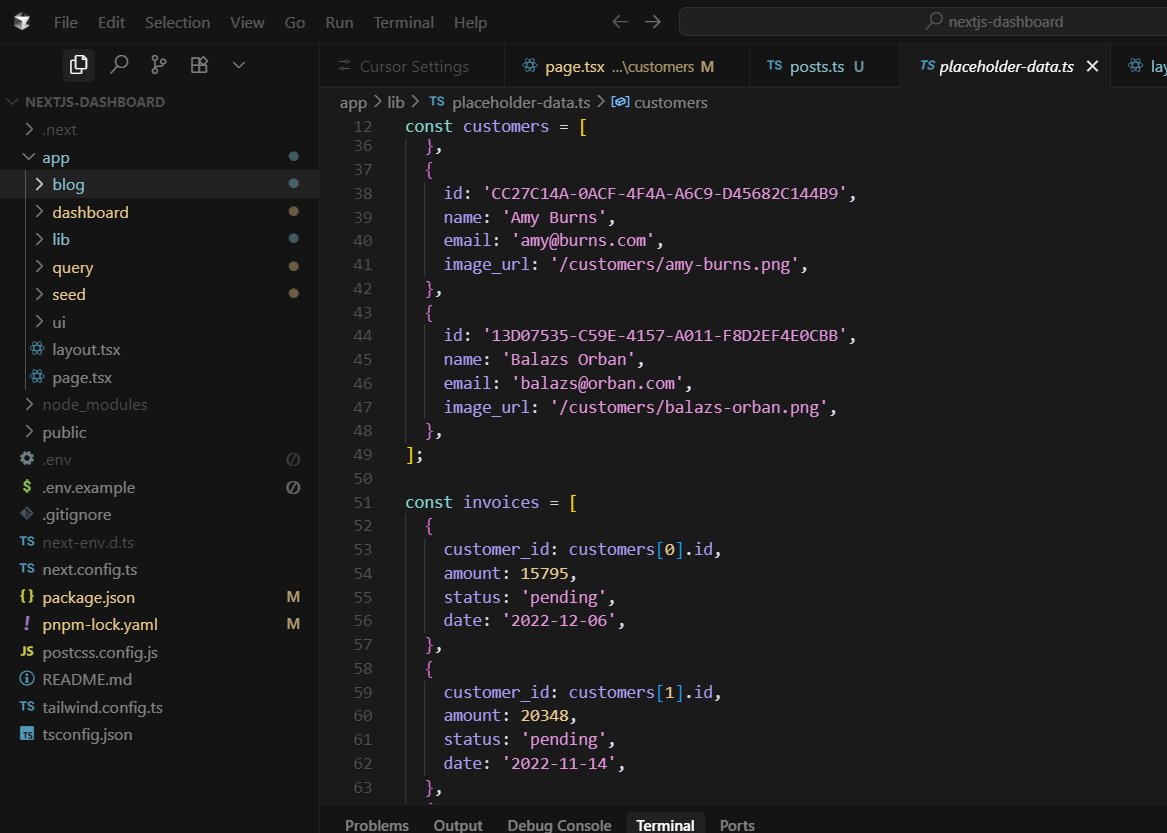Close the placeholder-data.ts tab
This screenshot has width=1167, height=833.
[x=1093, y=66]
